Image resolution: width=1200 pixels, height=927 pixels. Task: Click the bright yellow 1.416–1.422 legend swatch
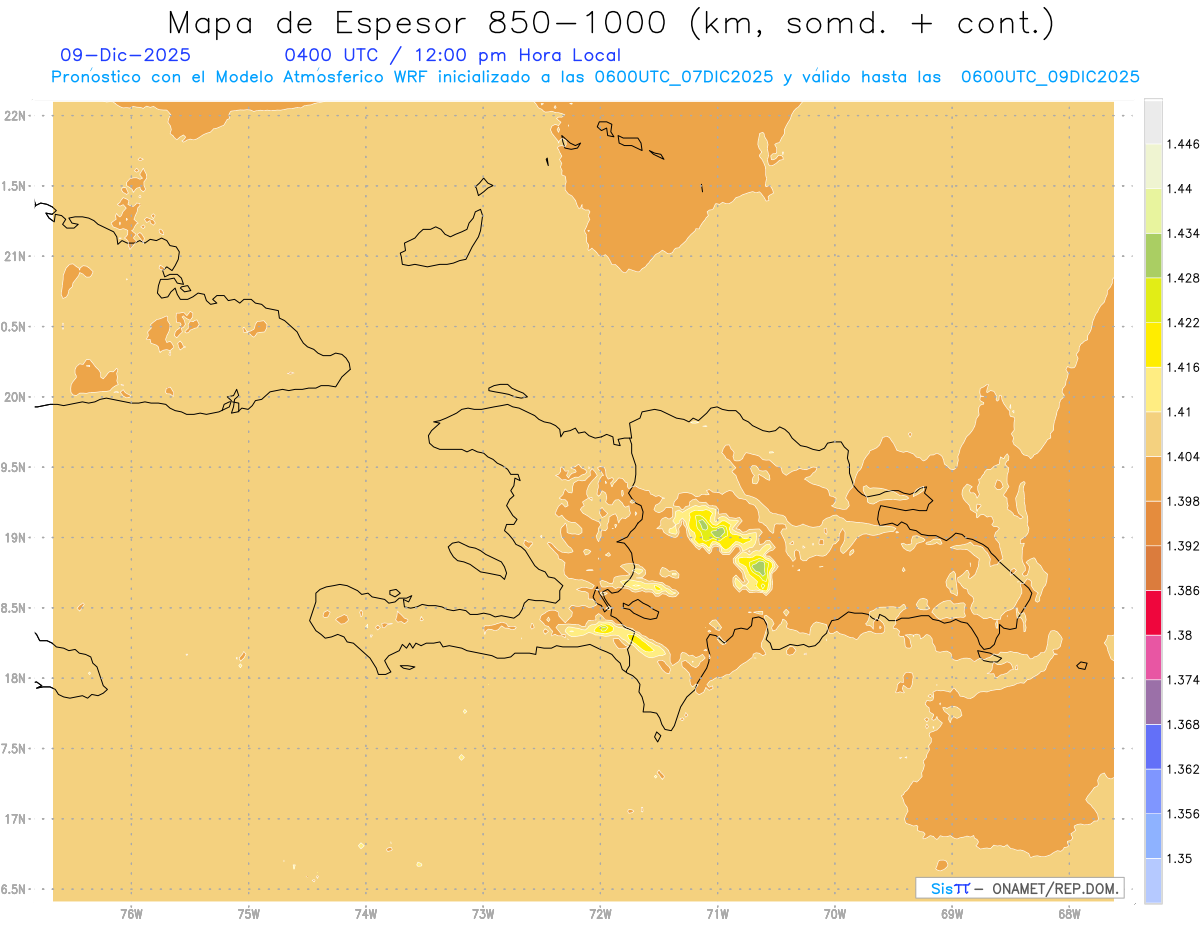(x=1153, y=344)
